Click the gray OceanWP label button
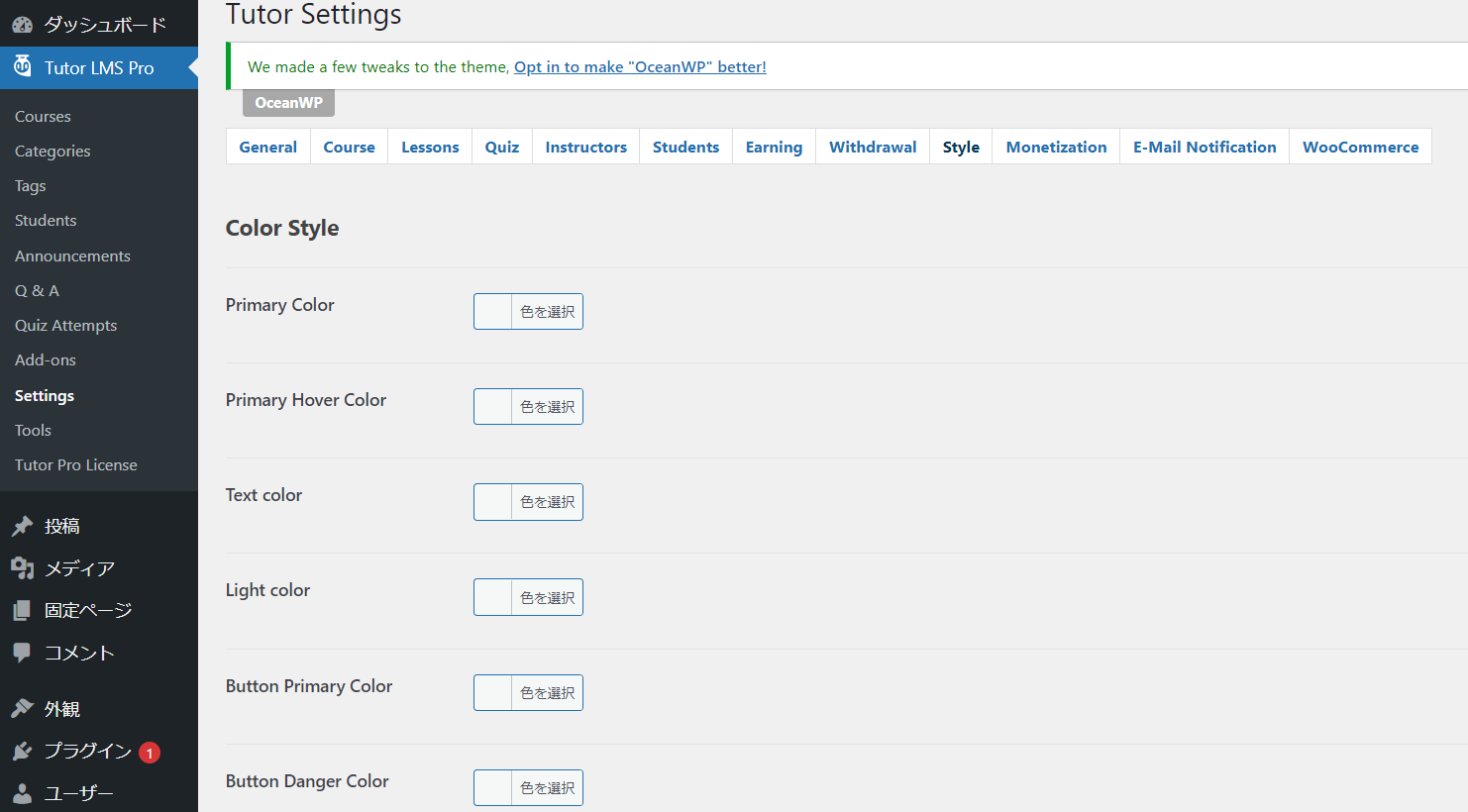This screenshot has height=812, width=1468. point(288,103)
